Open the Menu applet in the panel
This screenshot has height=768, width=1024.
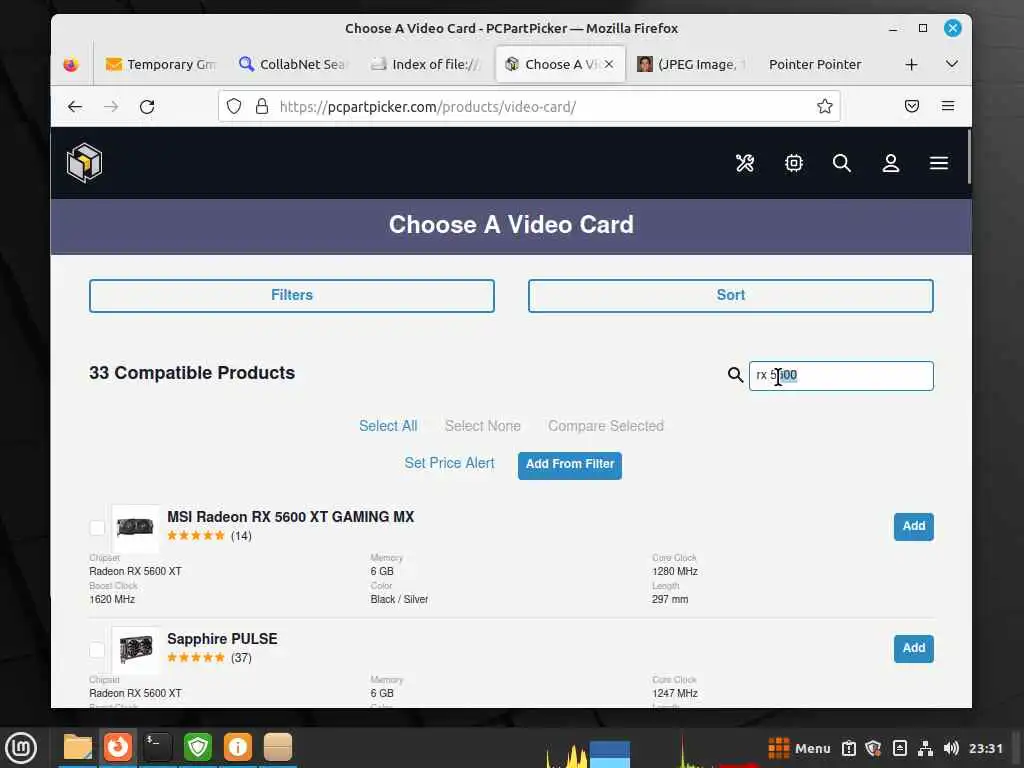click(799, 748)
